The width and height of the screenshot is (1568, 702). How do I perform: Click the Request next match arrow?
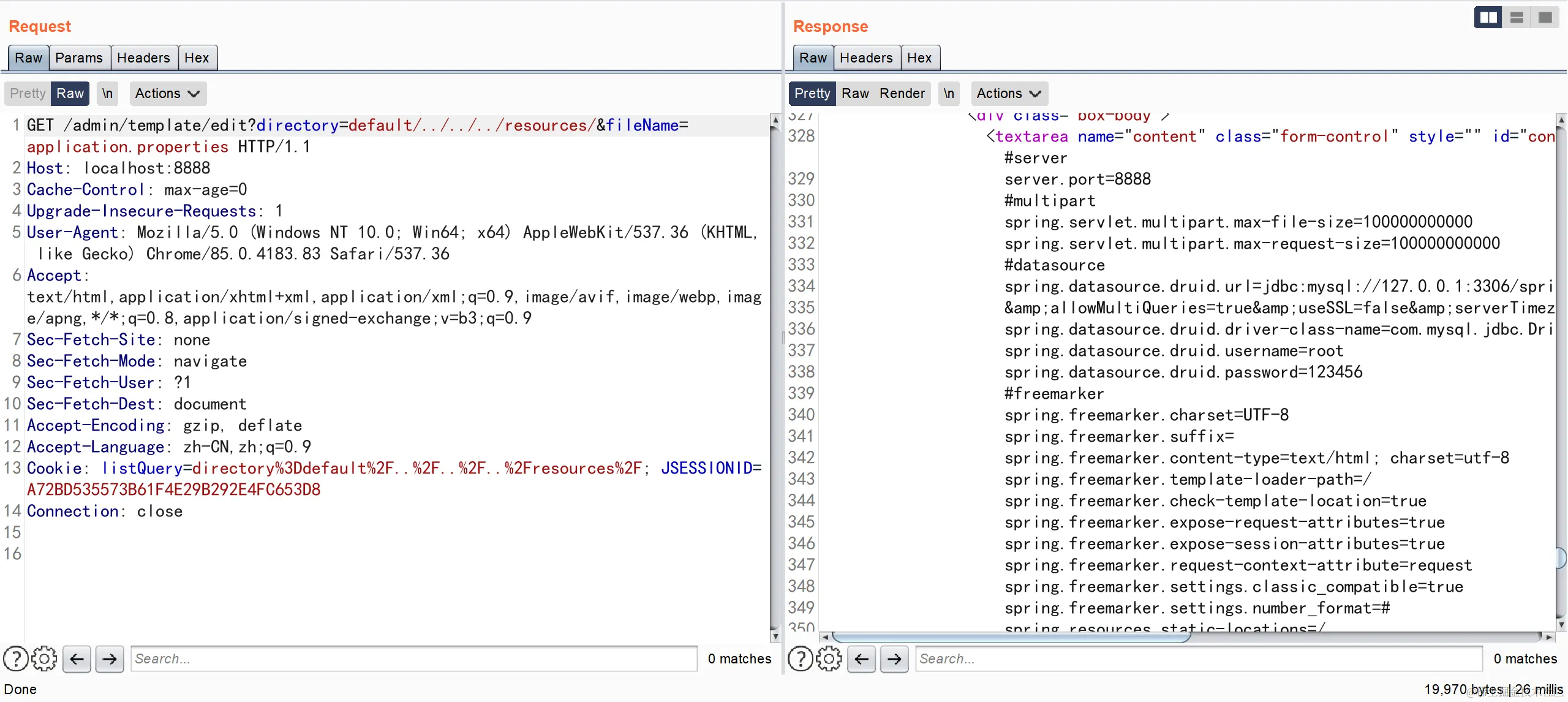coord(110,659)
